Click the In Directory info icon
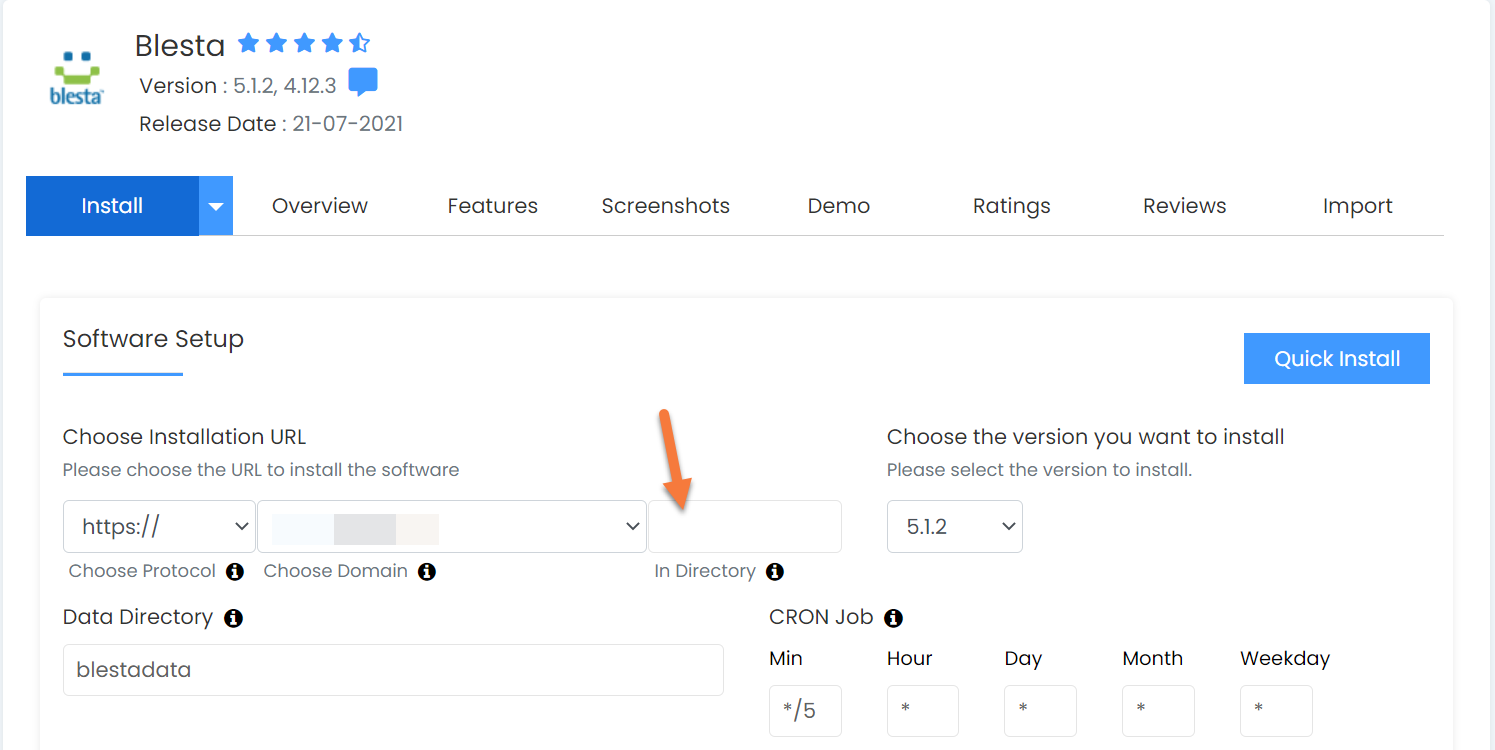This screenshot has height=750, width=1495. (x=774, y=572)
